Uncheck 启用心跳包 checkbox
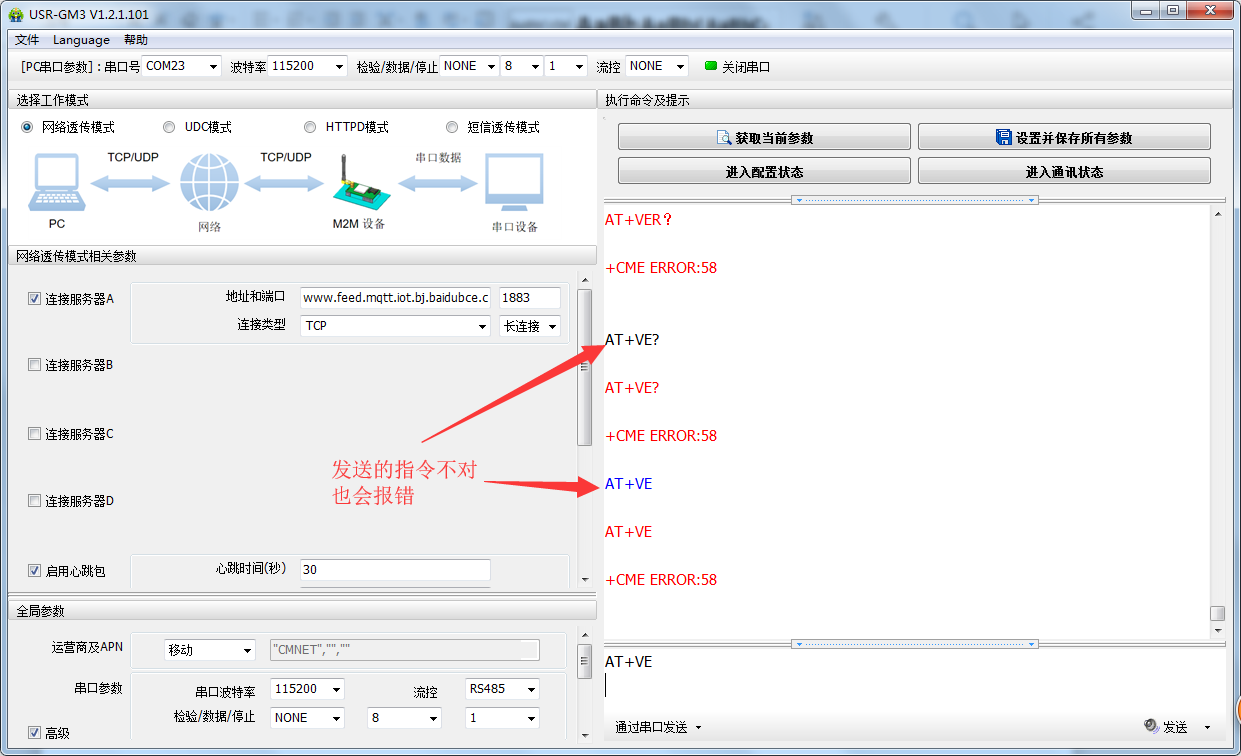This screenshot has height=756, width=1241. (x=35, y=571)
